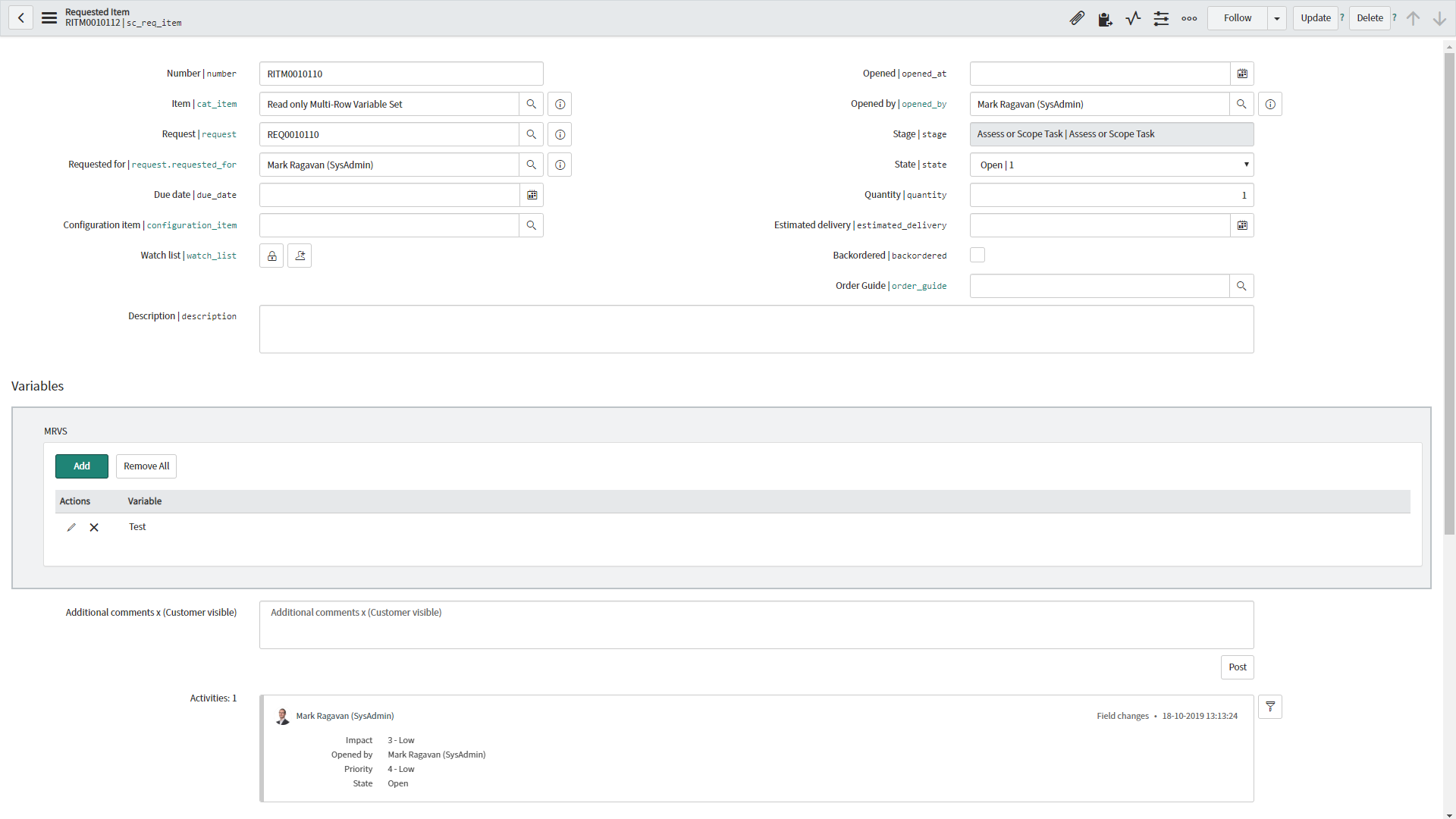Click the Quantity input field
Screen dimensions: 1456x819
pos(1112,195)
